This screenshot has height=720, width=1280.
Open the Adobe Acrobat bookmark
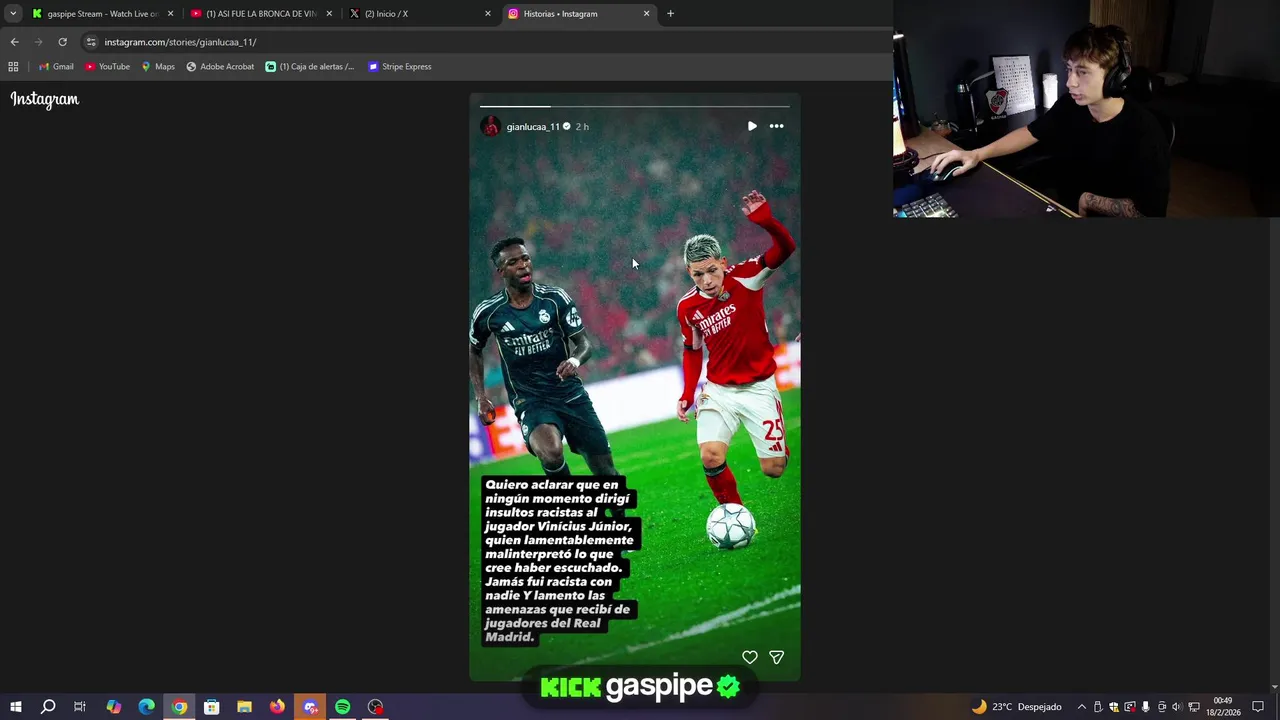coord(220,67)
